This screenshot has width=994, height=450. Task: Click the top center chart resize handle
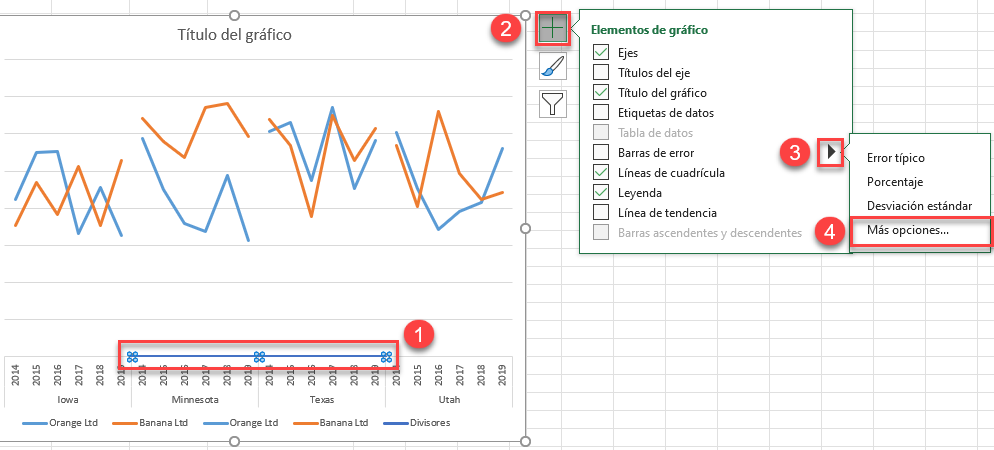click(x=235, y=15)
